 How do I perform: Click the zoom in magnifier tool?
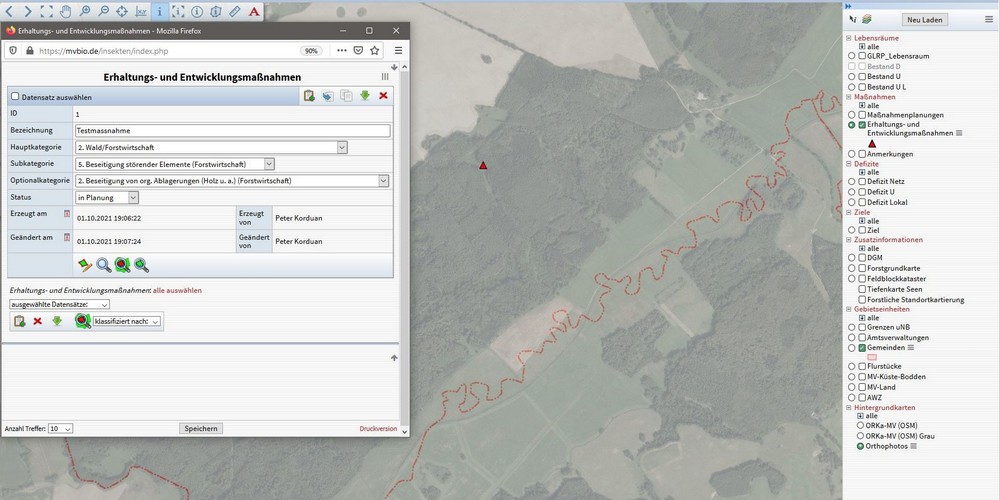[84, 11]
